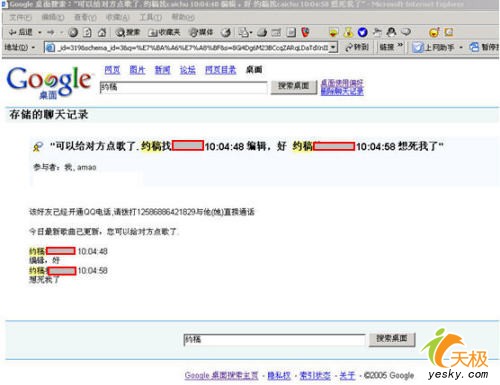Screen dimensions: 500x385
Task: Click the speech bubble icon in toolbar
Action: [405, 32]
